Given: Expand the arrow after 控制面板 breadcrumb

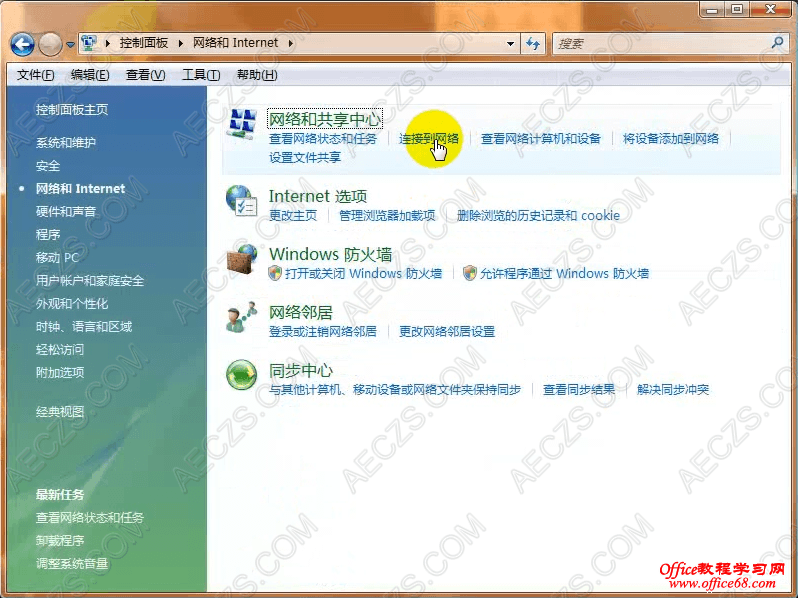Looking at the screenshot, I should coord(181,43).
